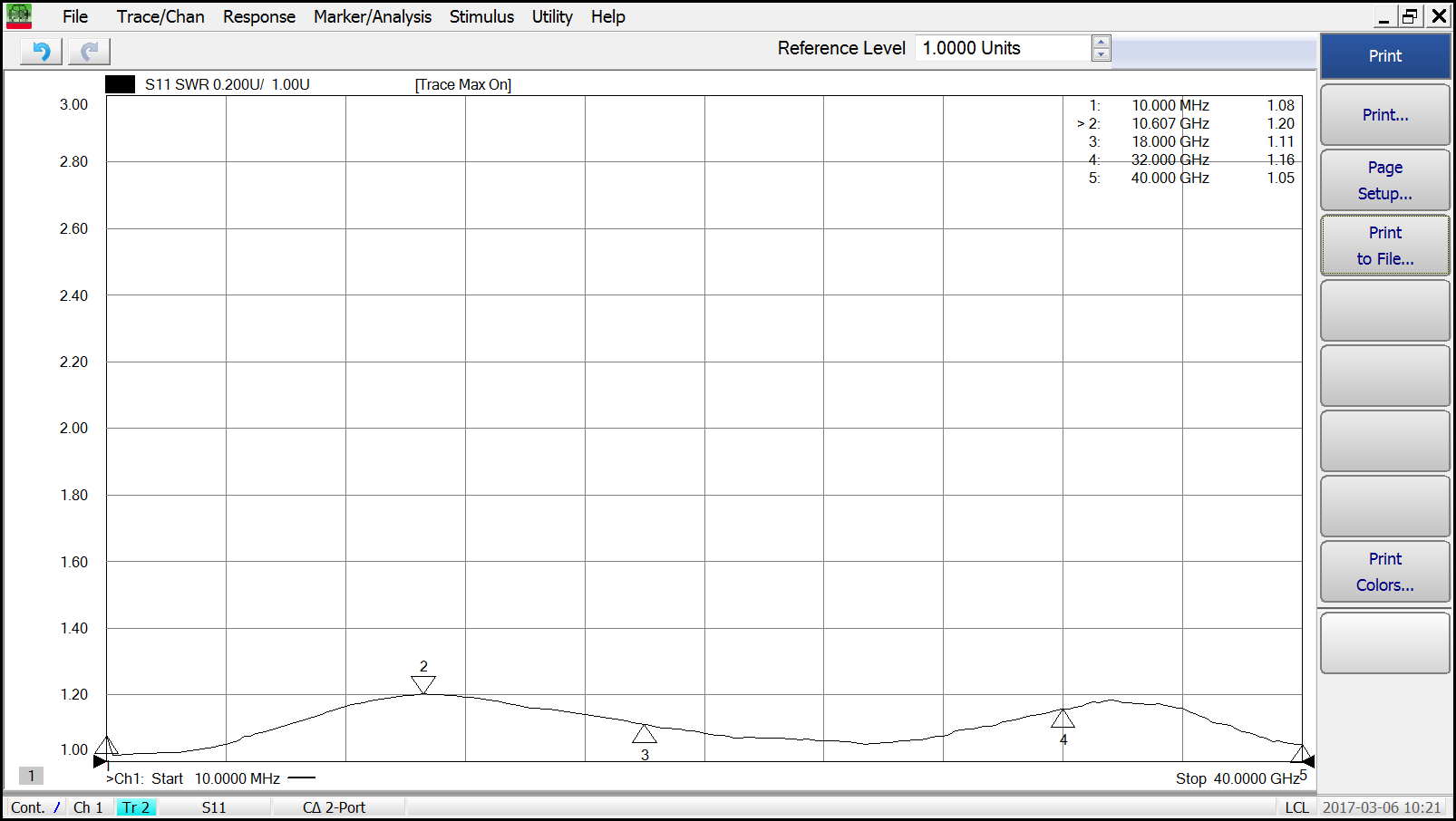
Task: Click the 3.00 Y-axis scale label
Action: (74, 104)
